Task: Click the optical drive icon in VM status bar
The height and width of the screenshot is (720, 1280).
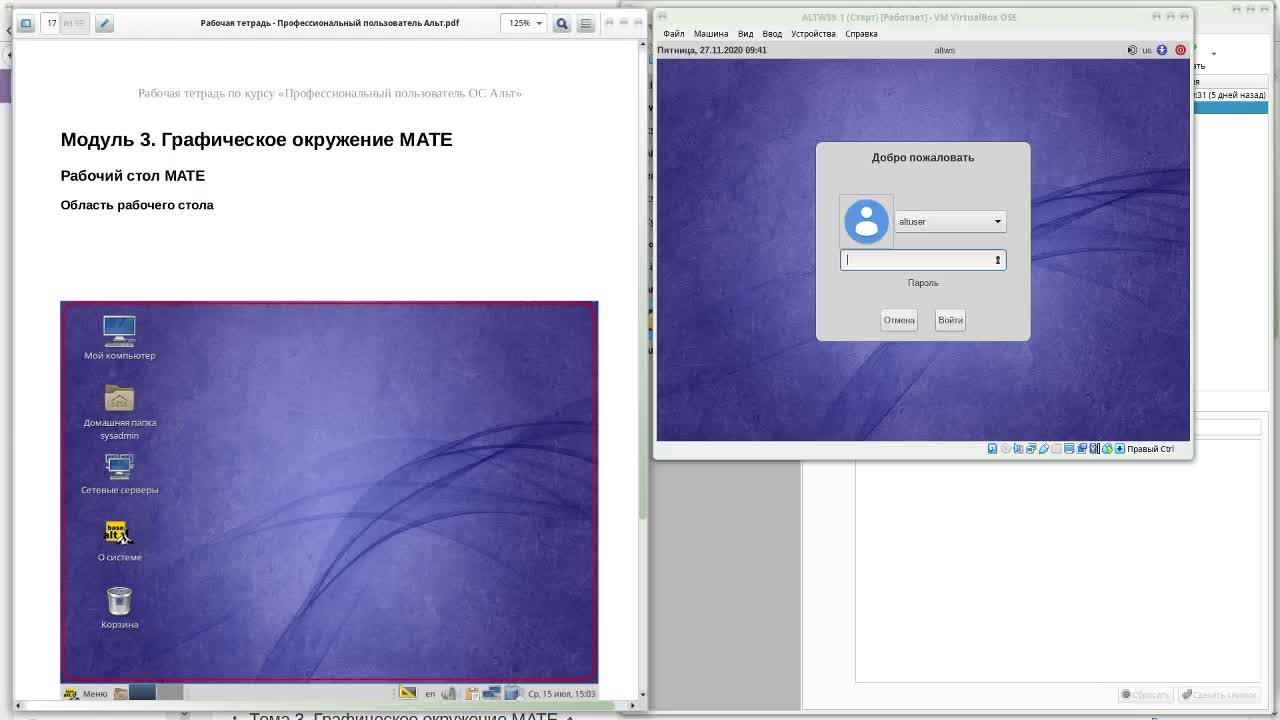Action: tap(1005, 449)
